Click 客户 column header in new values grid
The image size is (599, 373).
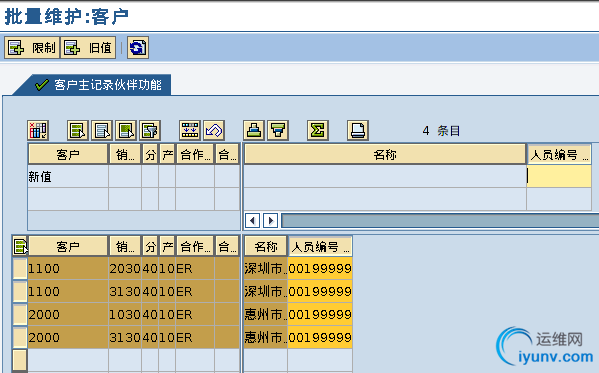tap(68, 154)
